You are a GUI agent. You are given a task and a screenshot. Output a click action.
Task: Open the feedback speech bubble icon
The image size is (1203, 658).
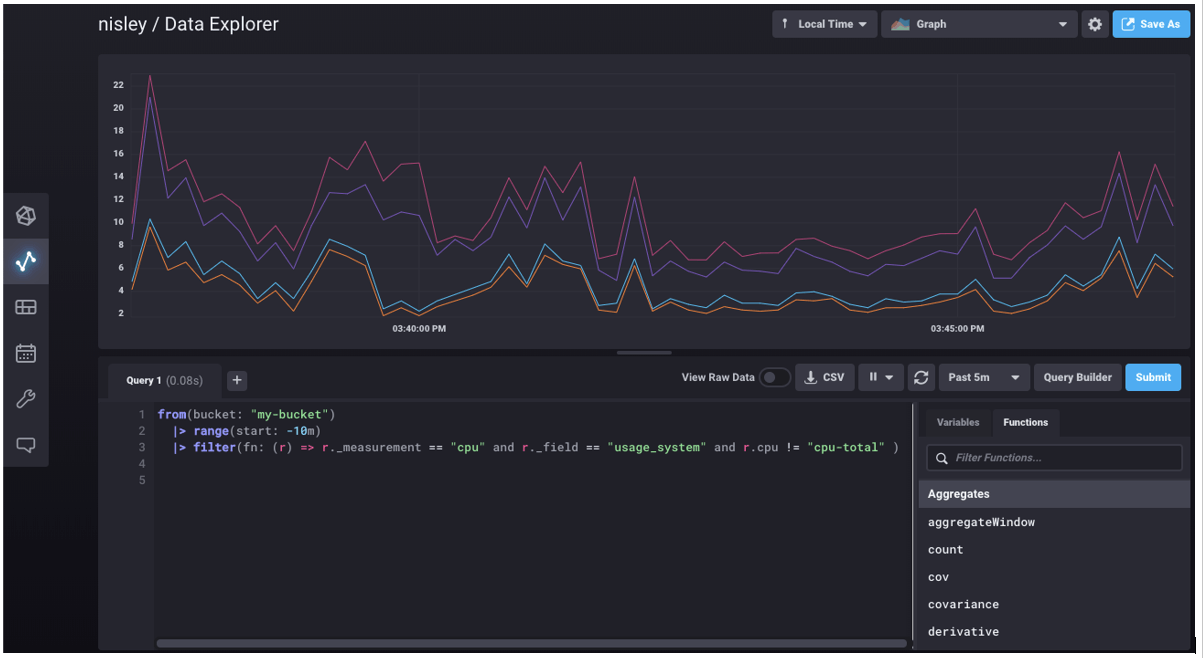tap(26, 445)
